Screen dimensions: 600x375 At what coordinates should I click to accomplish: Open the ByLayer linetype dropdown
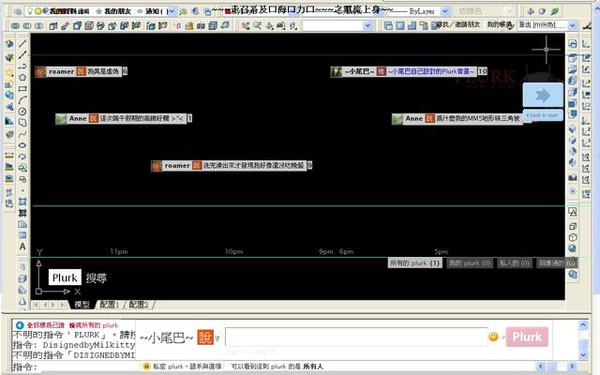click(445, 11)
